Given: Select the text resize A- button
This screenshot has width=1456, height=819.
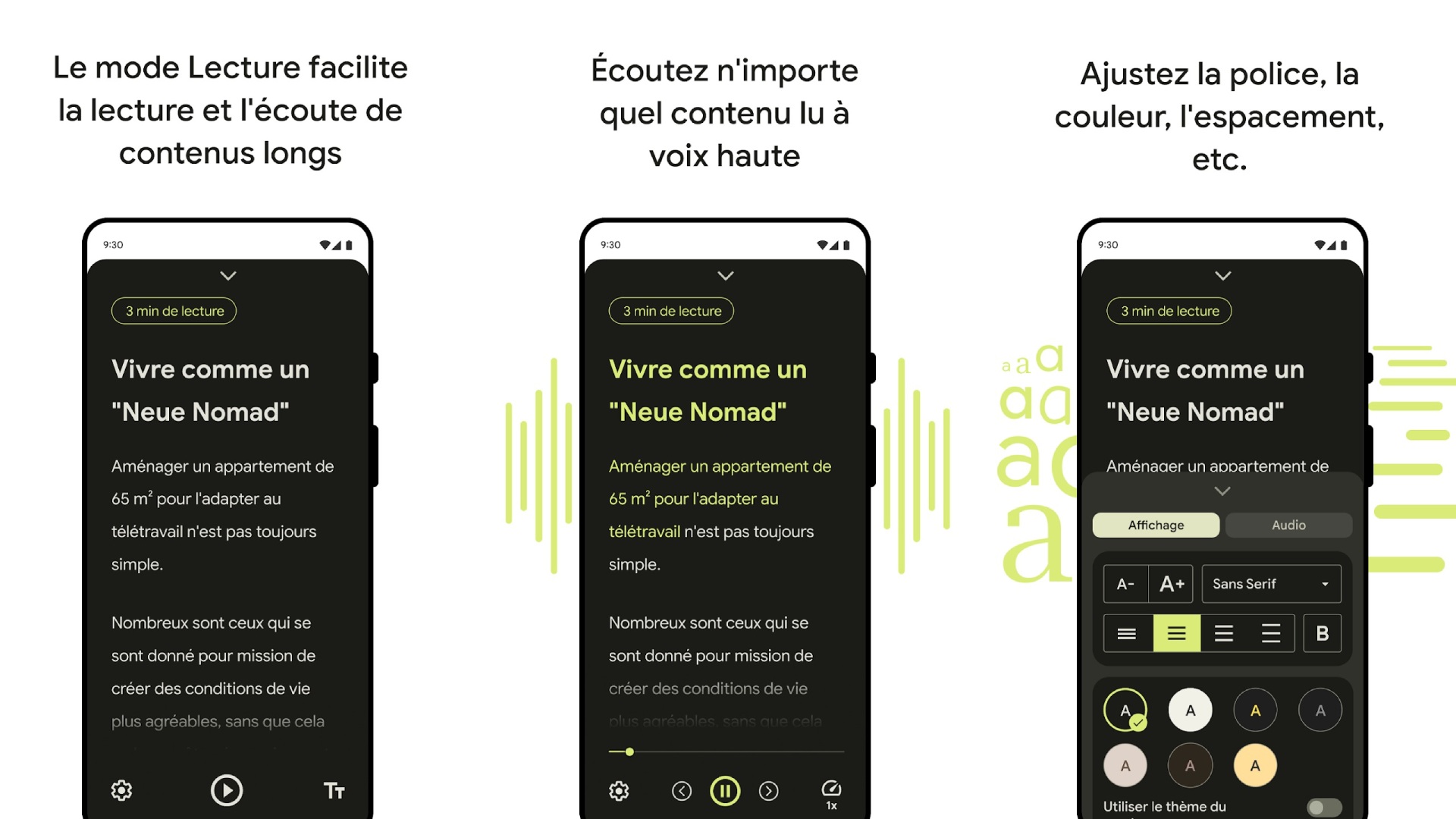Looking at the screenshot, I should pos(1122,583).
